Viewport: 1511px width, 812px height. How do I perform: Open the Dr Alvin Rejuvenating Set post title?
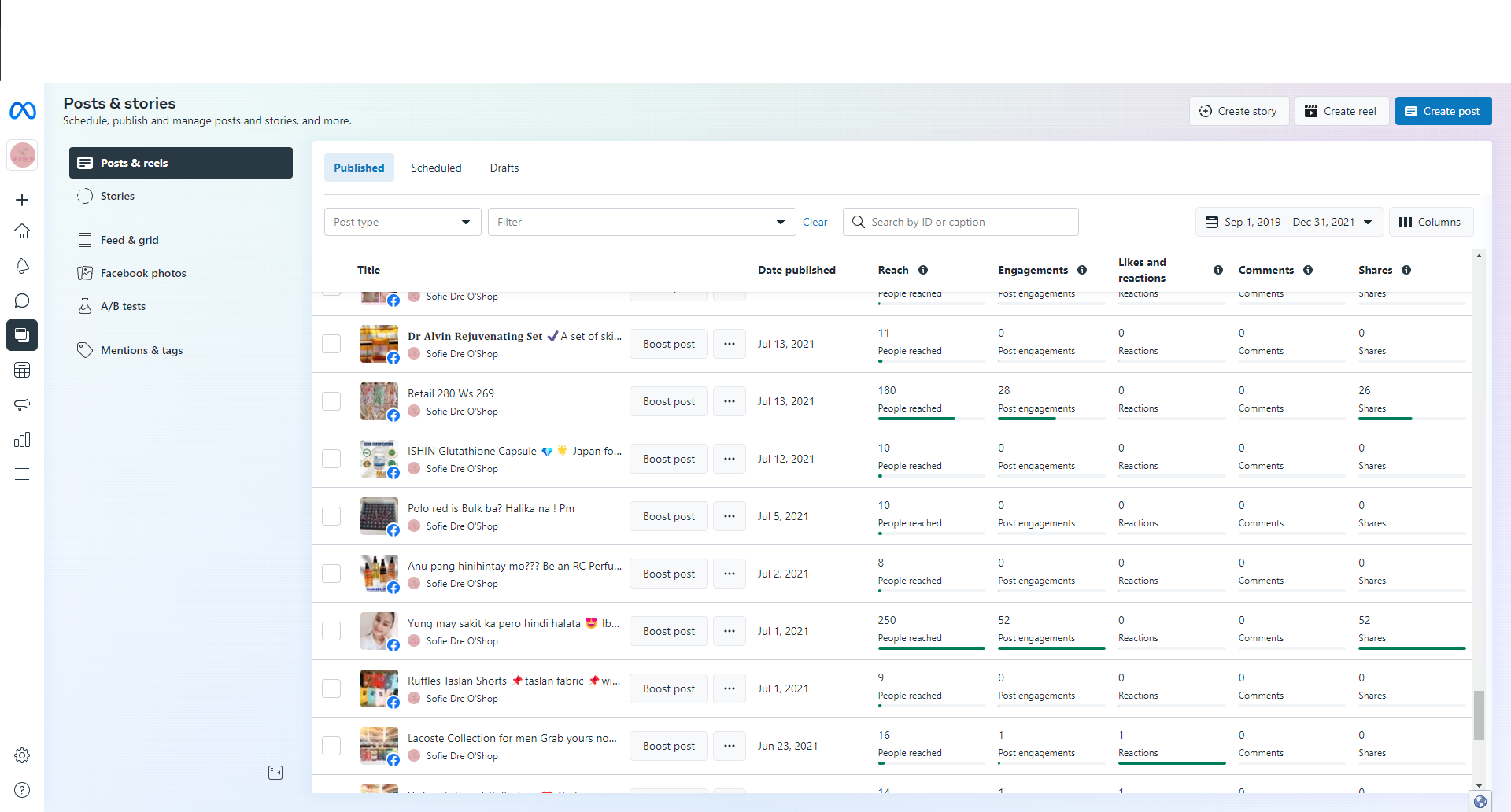click(x=515, y=336)
